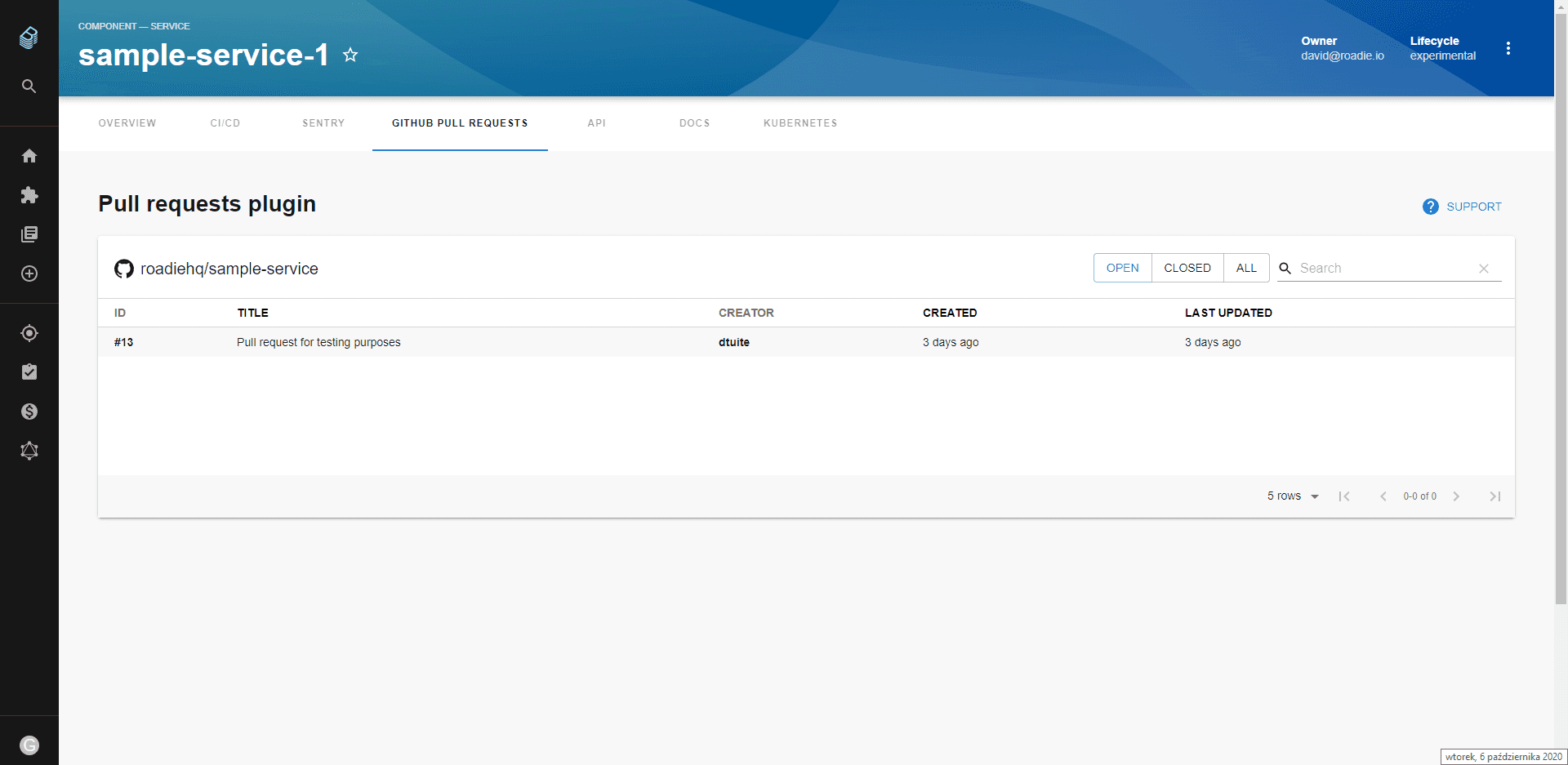Viewport: 1568px width, 765px height.
Task: Switch to the Kubernetes tab
Action: [x=800, y=123]
